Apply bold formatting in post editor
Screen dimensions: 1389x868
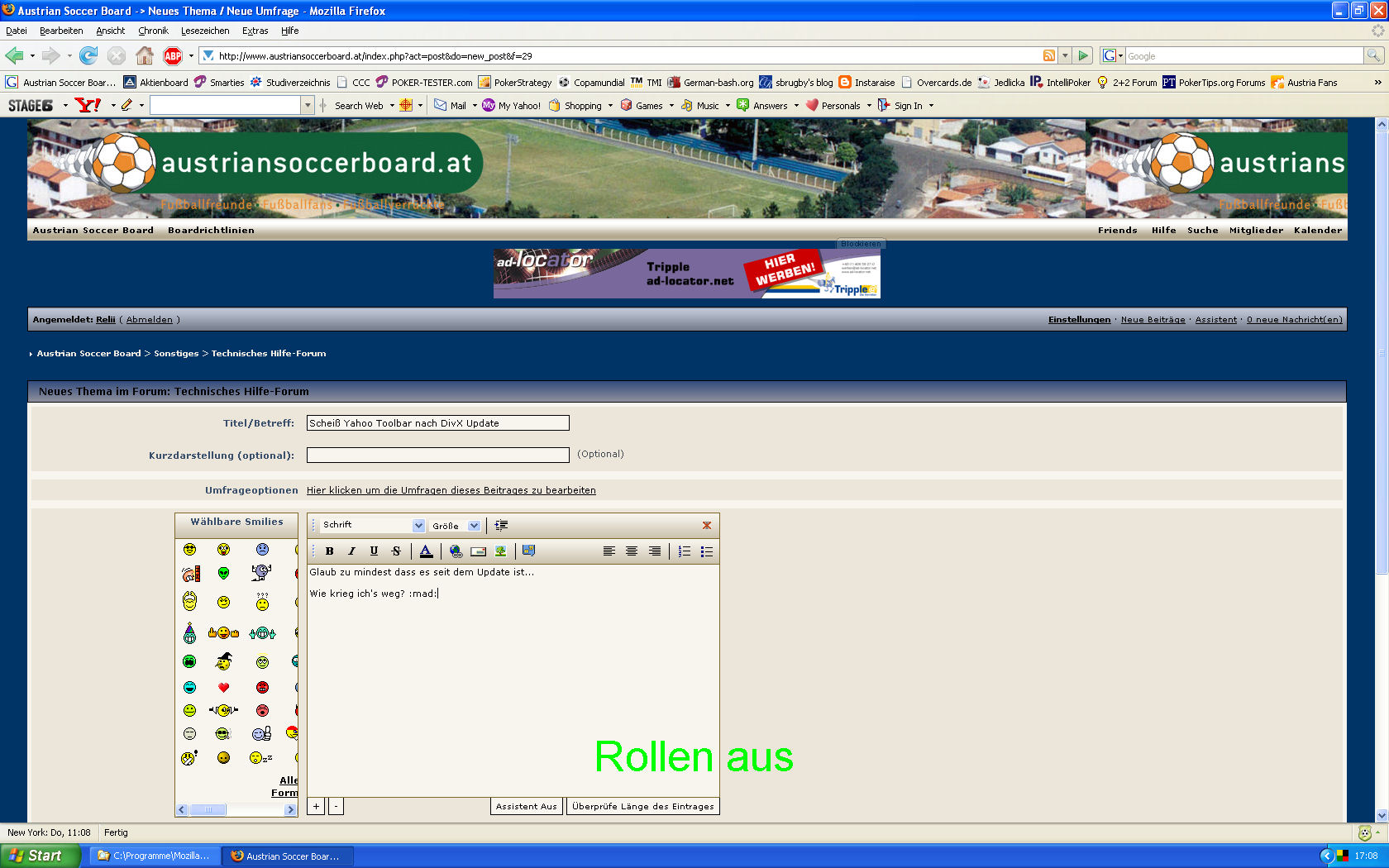point(329,551)
